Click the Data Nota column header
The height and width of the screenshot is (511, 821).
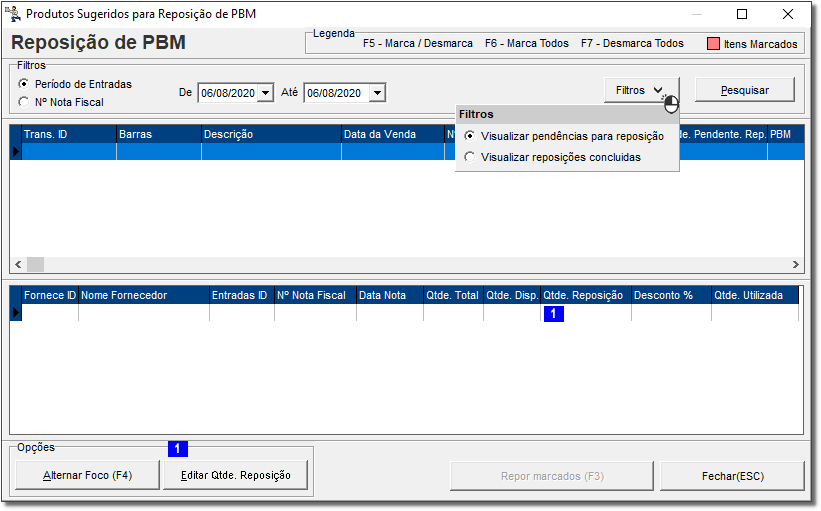tap(390, 295)
